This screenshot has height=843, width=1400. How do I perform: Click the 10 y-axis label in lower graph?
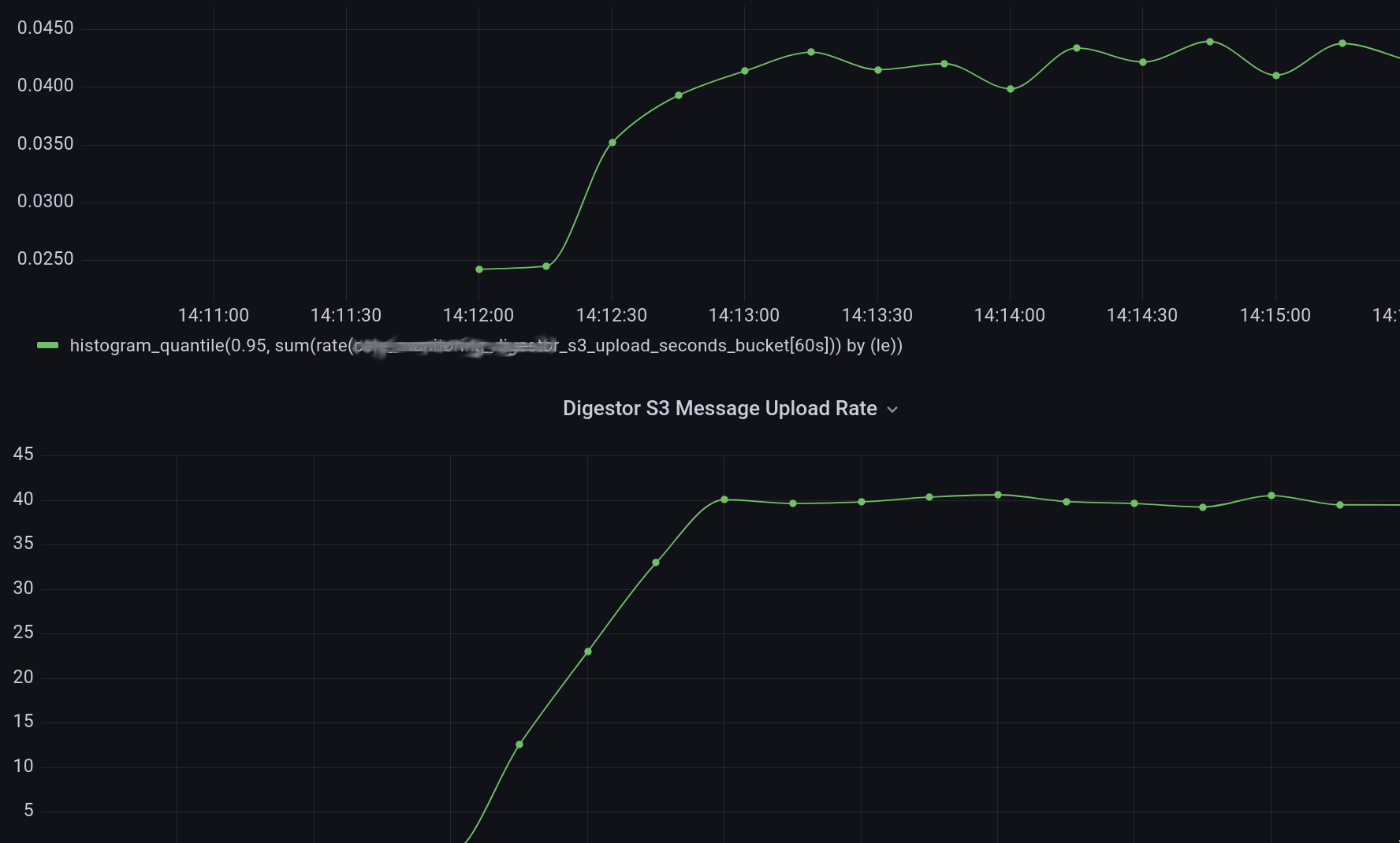tap(24, 766)
